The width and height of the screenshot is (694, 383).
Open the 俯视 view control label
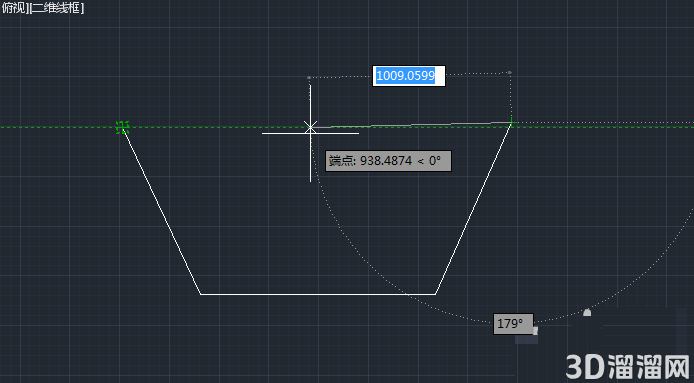click(x=12, y=8)
